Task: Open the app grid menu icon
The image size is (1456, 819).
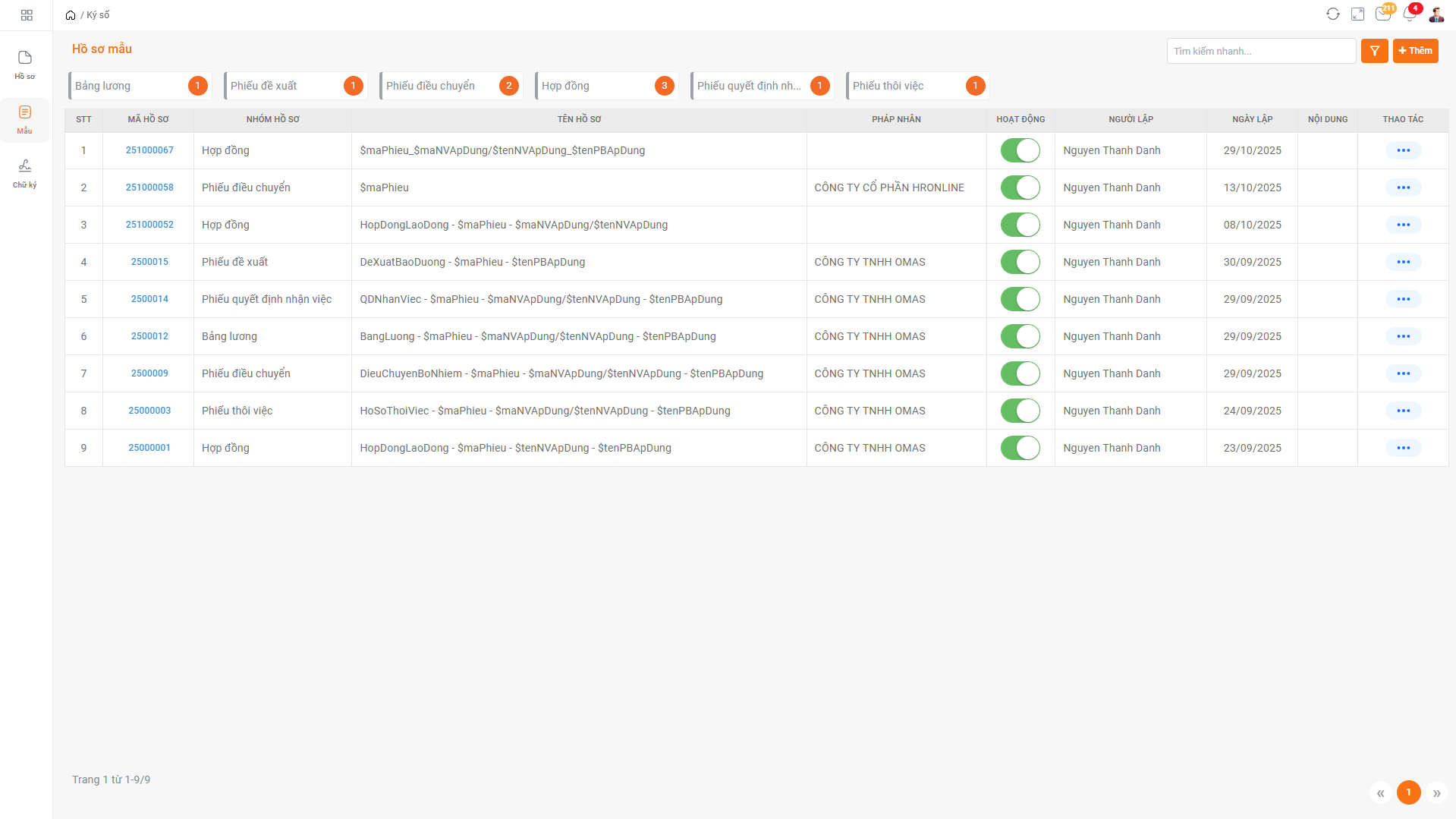Action: tap(27, 15)
